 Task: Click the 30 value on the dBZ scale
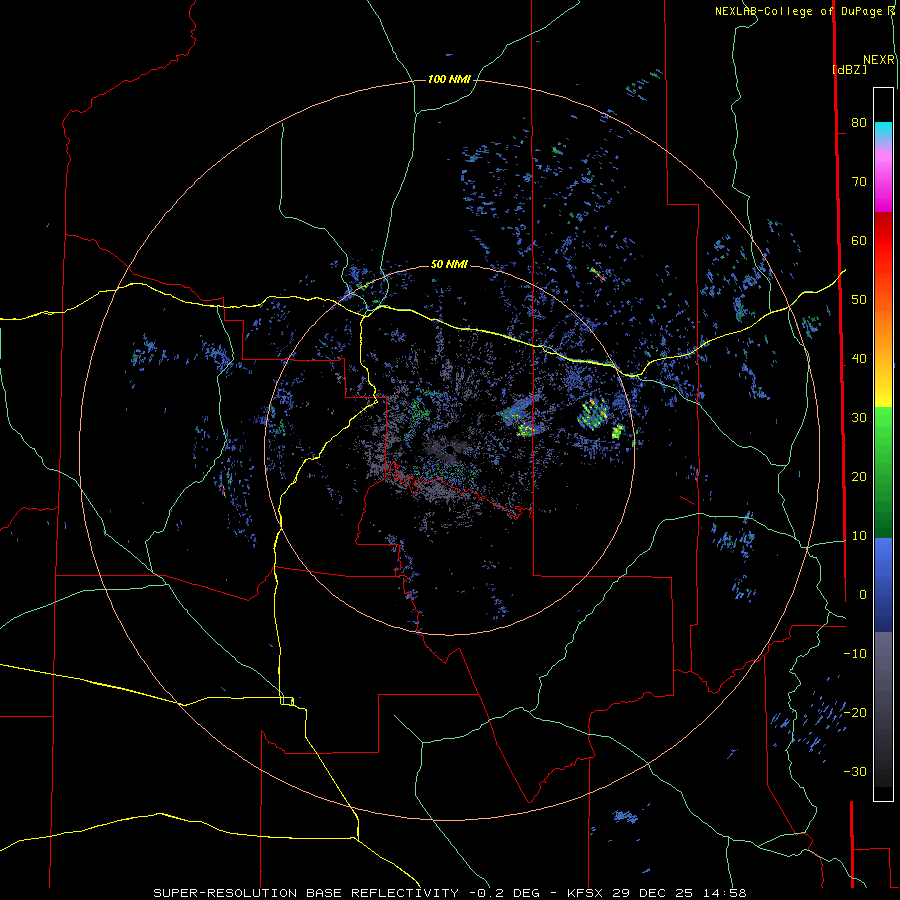pos(859,418)
